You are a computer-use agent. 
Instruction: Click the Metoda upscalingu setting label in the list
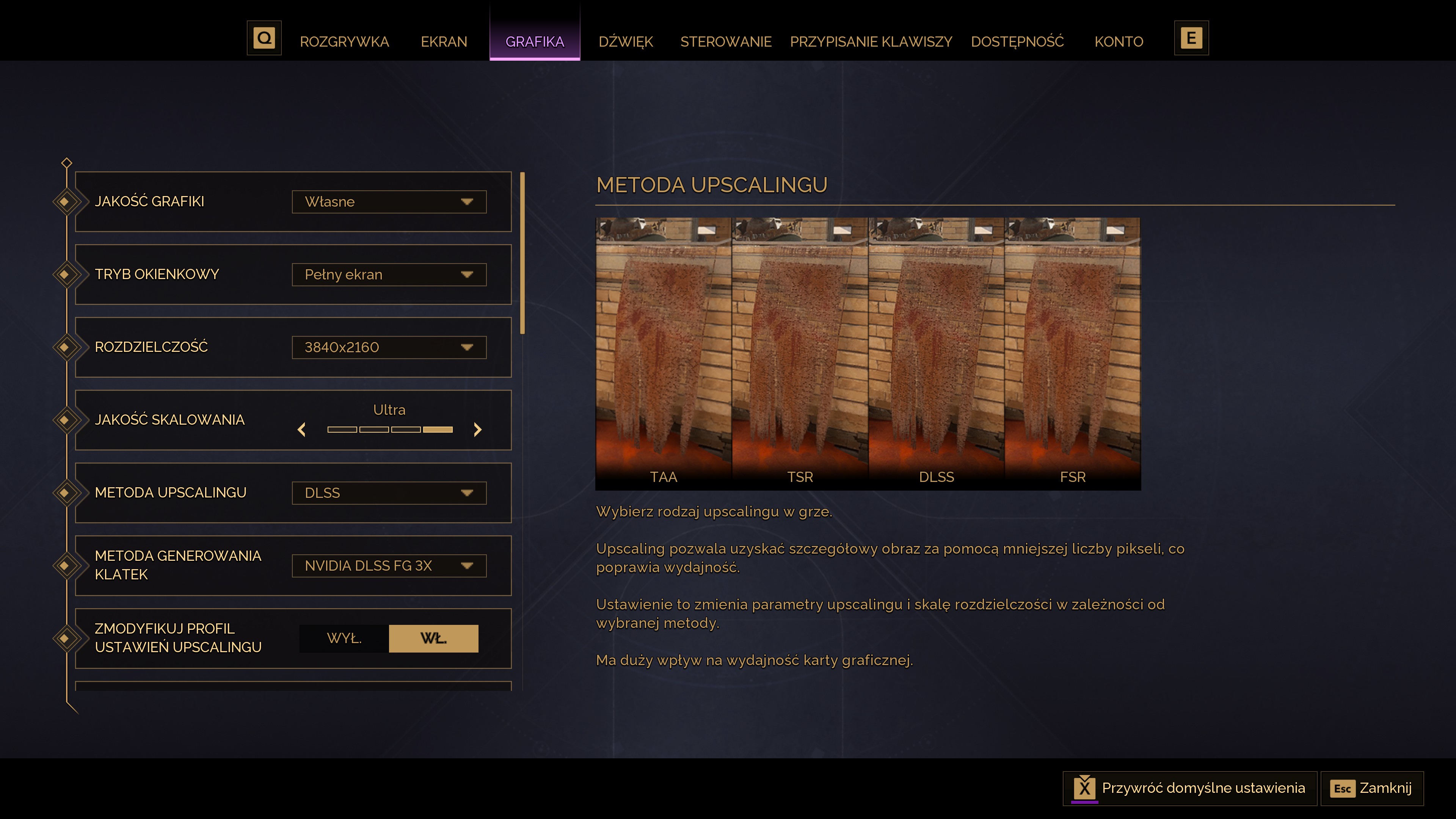pos(170,492)
